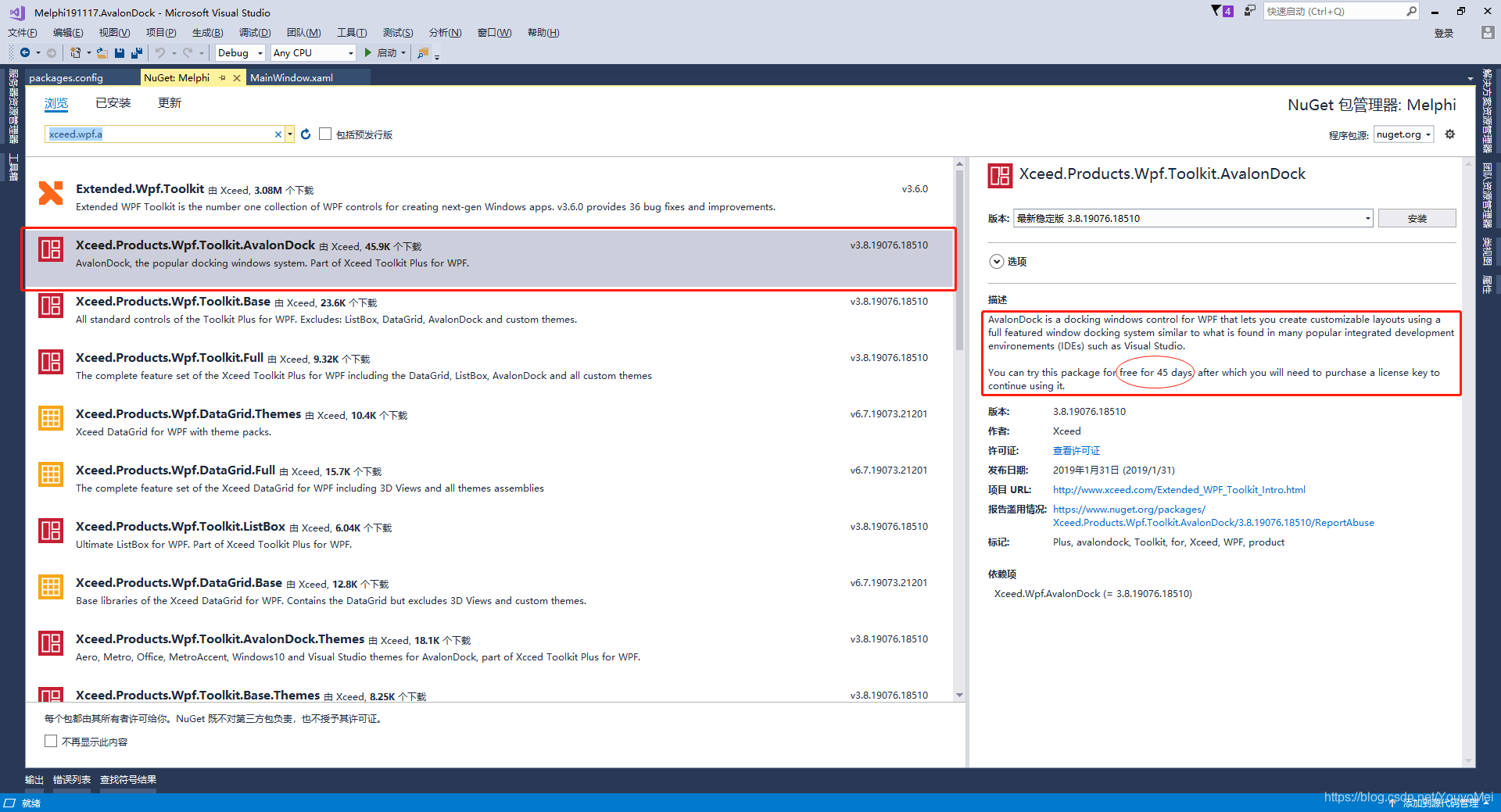Screen dimensions: 1501x812
Task: Open the Build (生成) menu
Action: 207,32
